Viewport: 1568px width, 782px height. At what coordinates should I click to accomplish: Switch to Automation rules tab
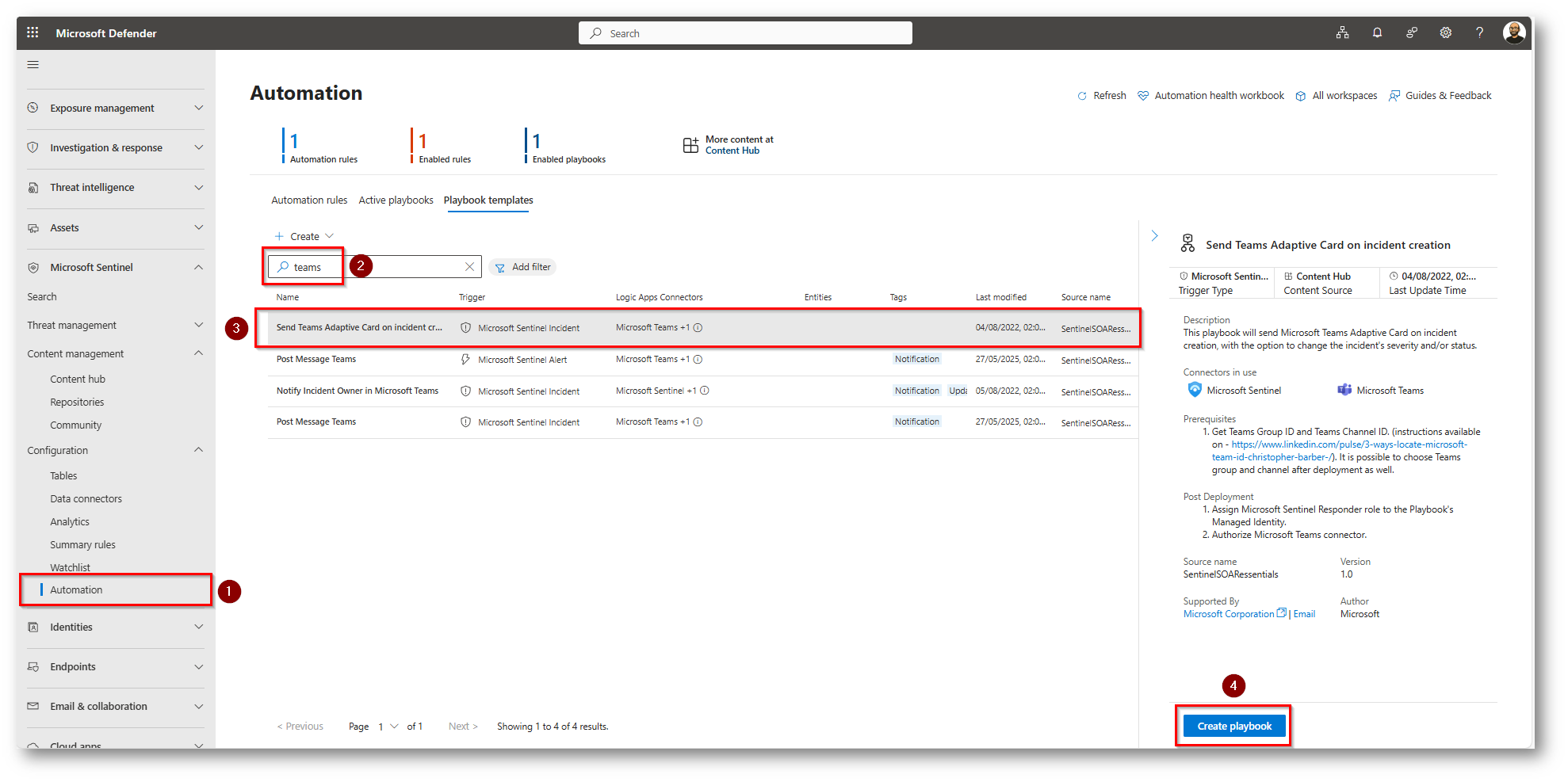[x=309, y=200]
